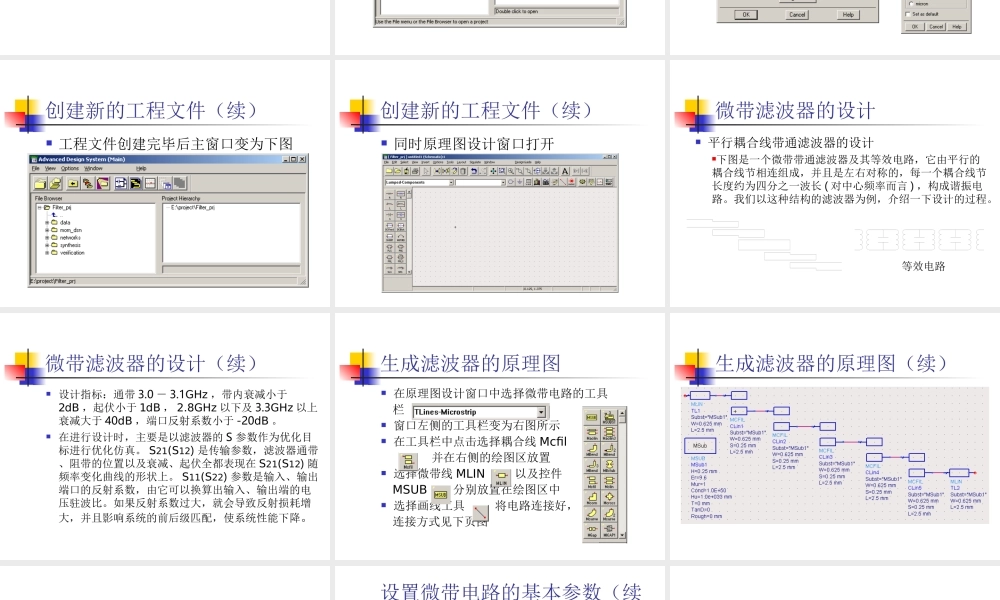Expand the mom_dsn folder in File Browser

tap(47, 230)
